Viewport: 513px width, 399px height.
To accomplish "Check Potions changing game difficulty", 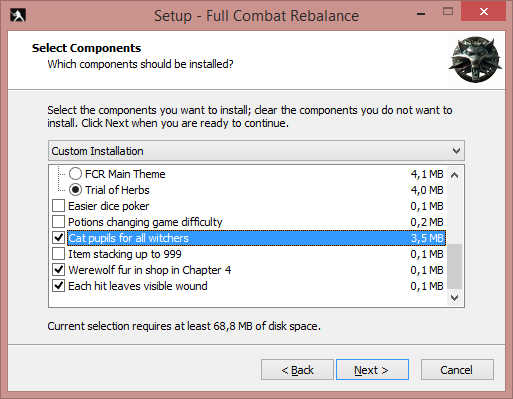I will click(59, 222).
